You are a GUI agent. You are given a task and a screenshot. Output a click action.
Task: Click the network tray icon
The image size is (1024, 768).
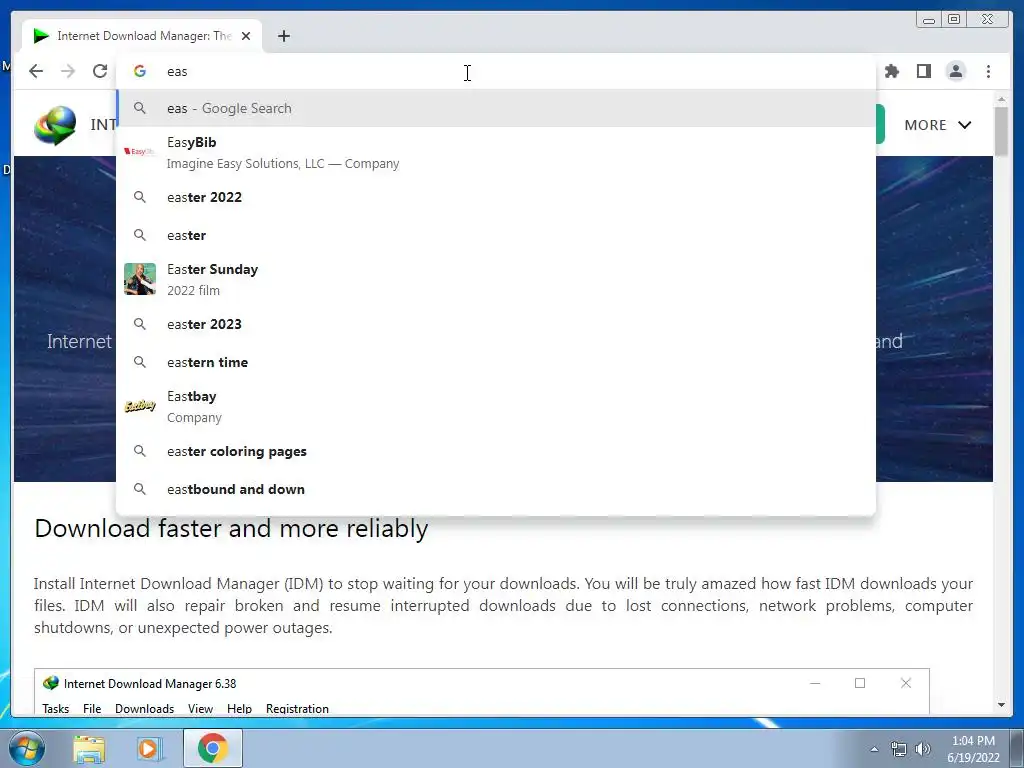[899, 749]
